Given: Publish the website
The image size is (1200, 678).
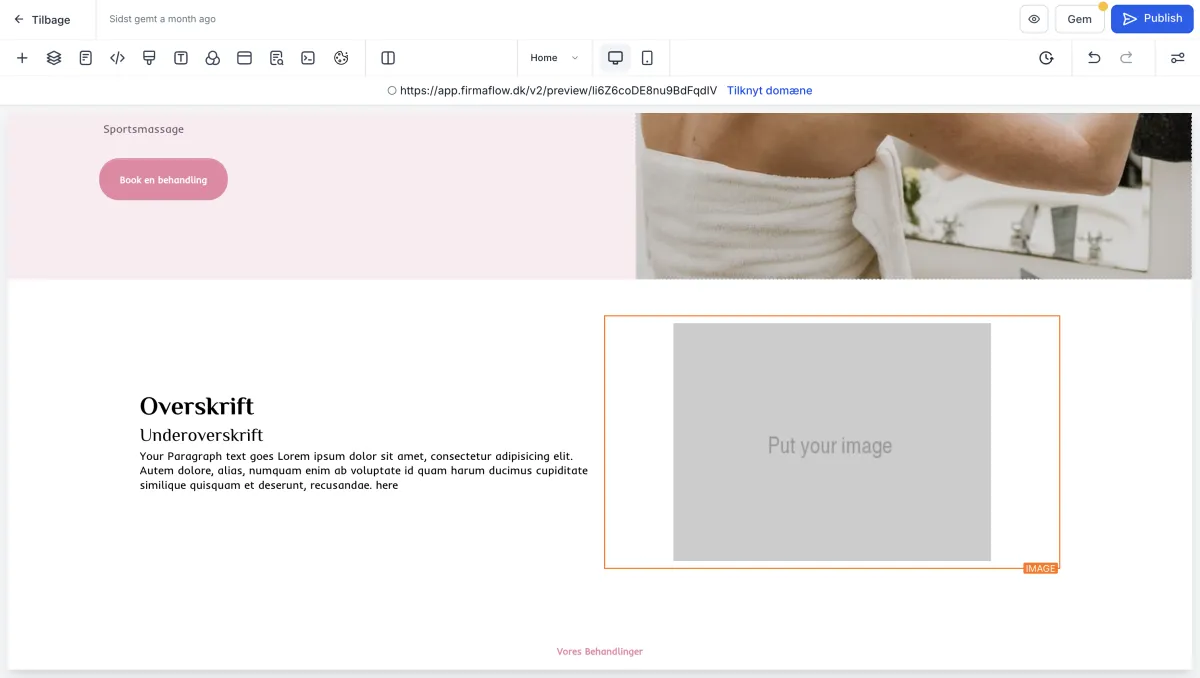Looking at the screenshot, I should tap(1152, 19).
